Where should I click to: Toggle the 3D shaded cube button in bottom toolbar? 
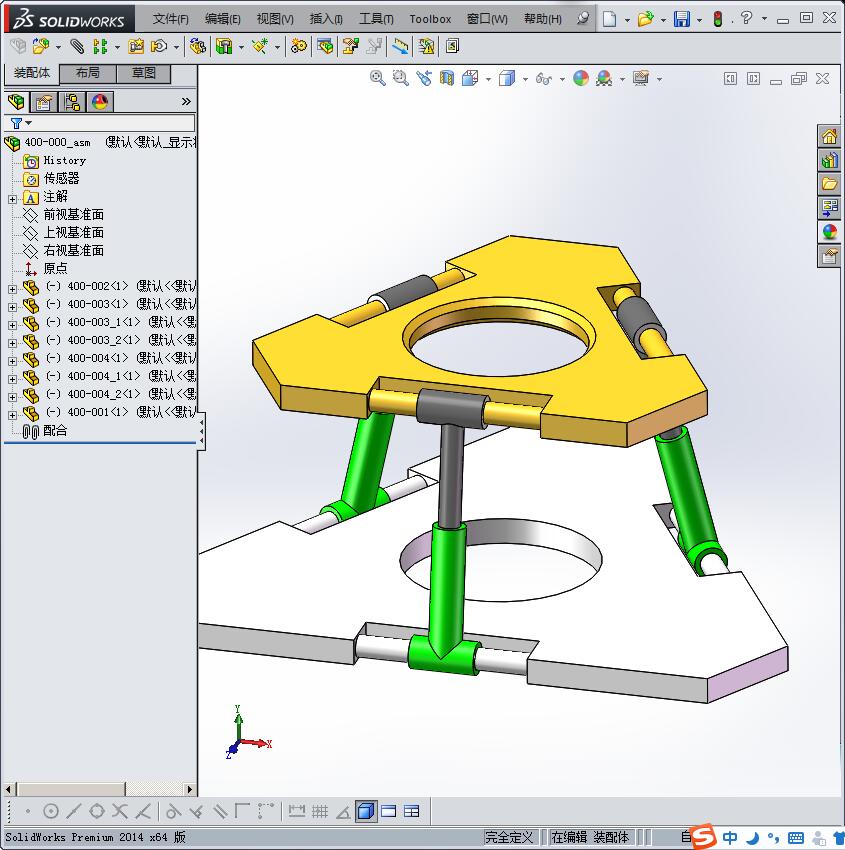point(366,812)
